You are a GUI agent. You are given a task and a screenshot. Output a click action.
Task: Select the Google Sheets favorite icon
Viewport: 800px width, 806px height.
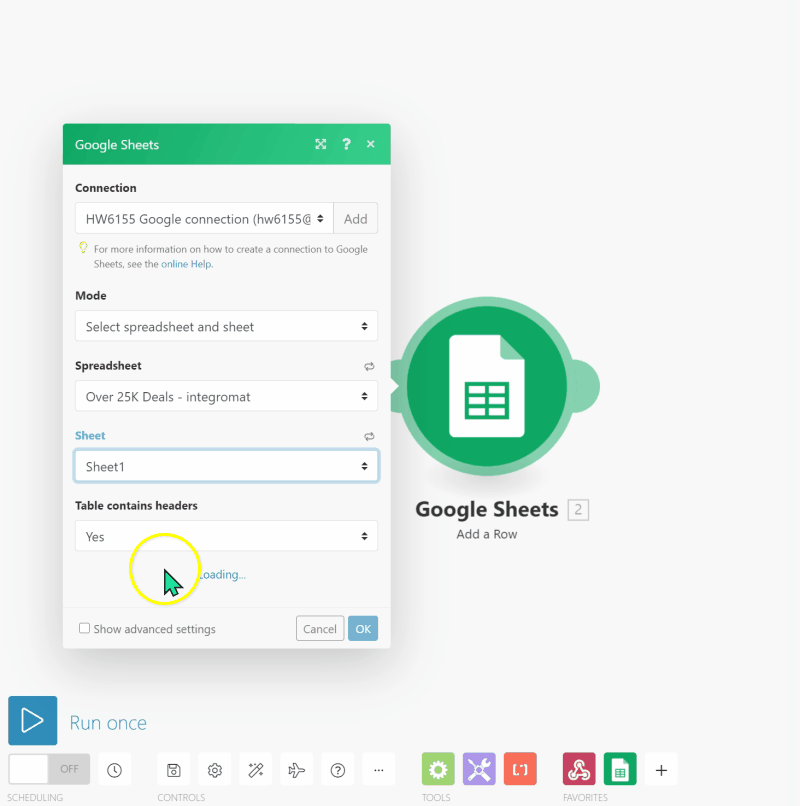pos(620,769)
